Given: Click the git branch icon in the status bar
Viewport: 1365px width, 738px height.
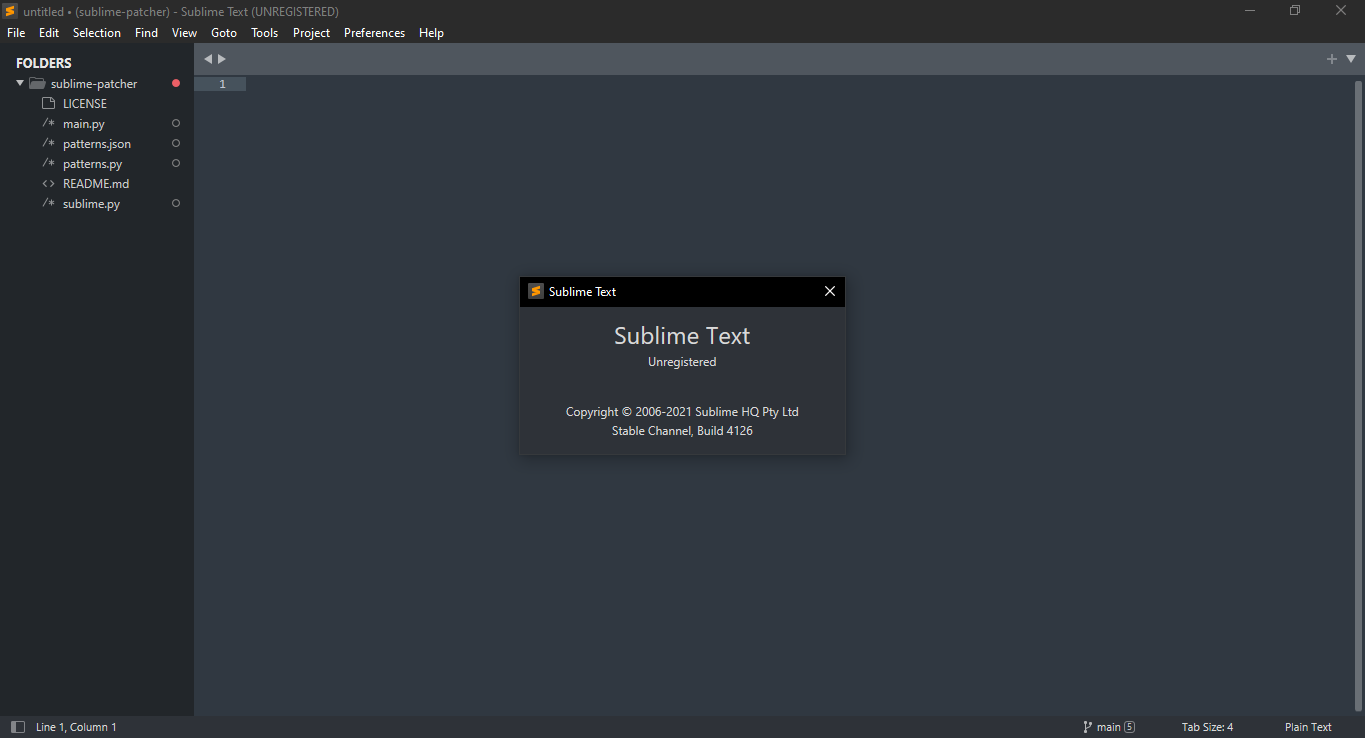Looking at the screenshot, I should [x=1087, y=727].
